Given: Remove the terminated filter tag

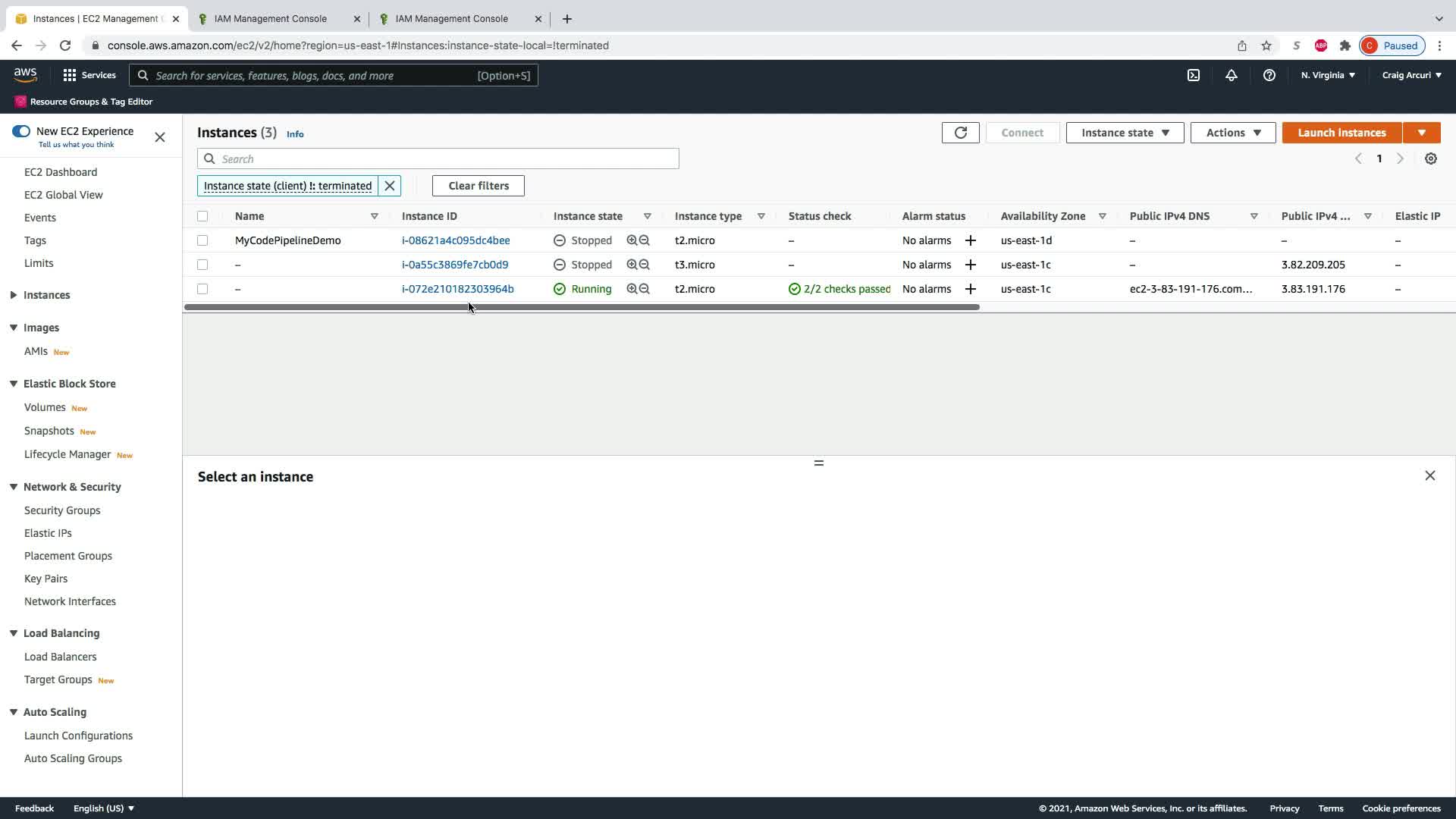Looking at the screenshot, I should click(x=390, y=186).
